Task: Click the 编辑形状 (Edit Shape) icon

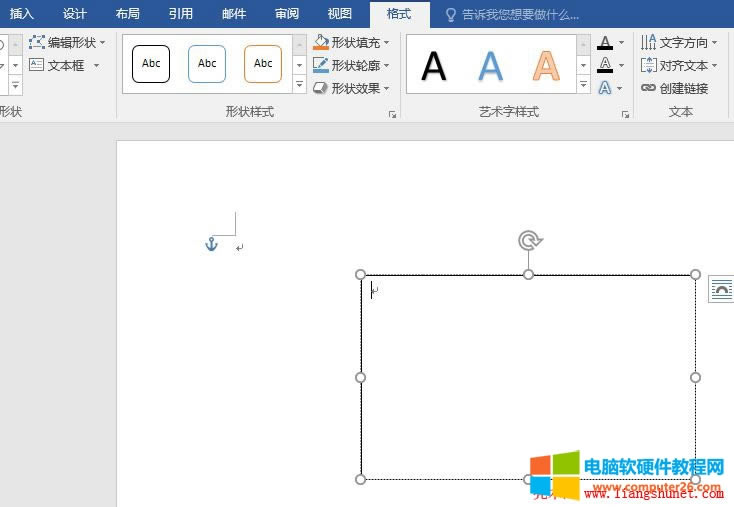Action: [x=37, y=42]
